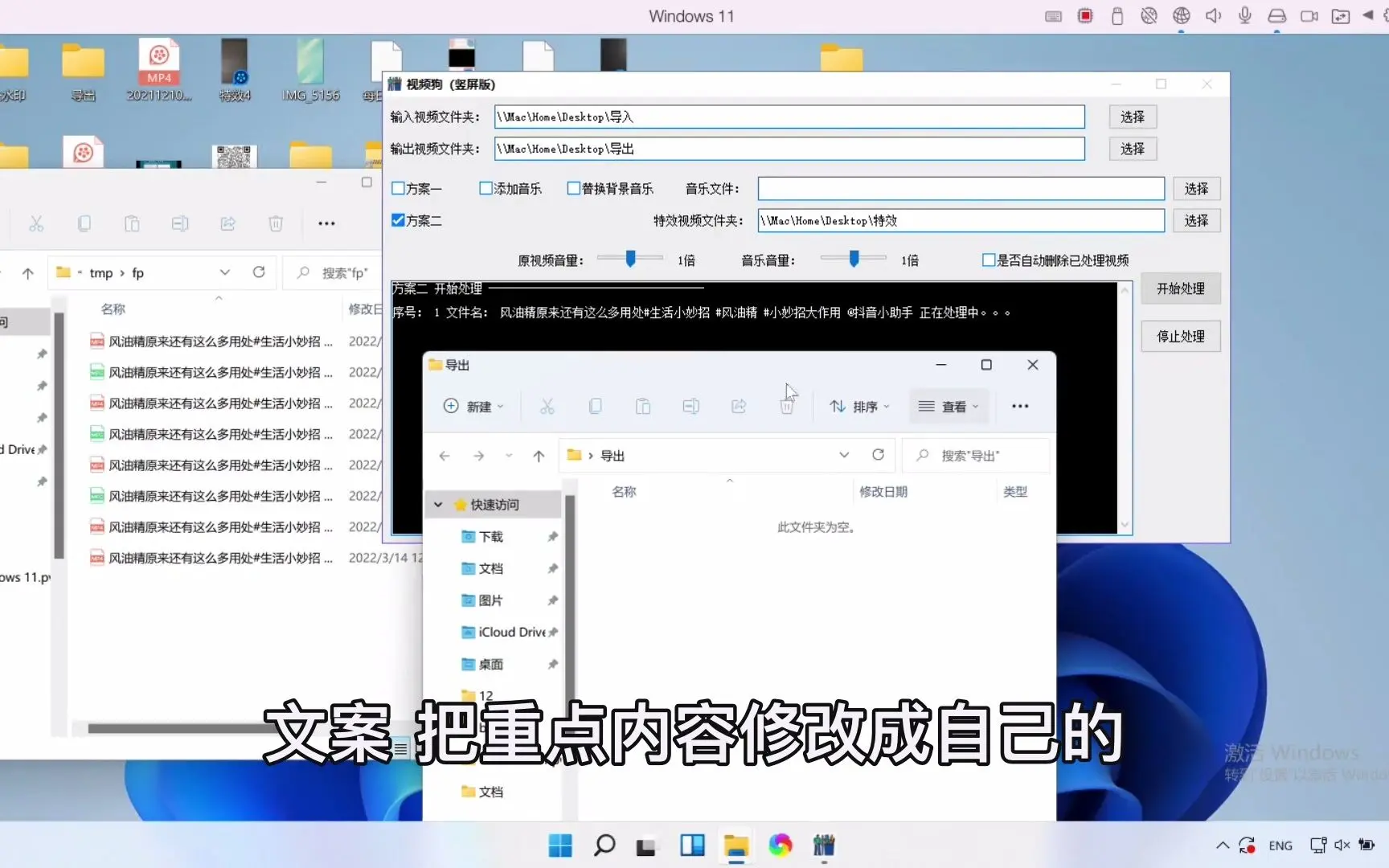The height and width of the screenshot is (868, 1389).
Task: Open 排序 sort dropdown
Action: pos(859,407)
